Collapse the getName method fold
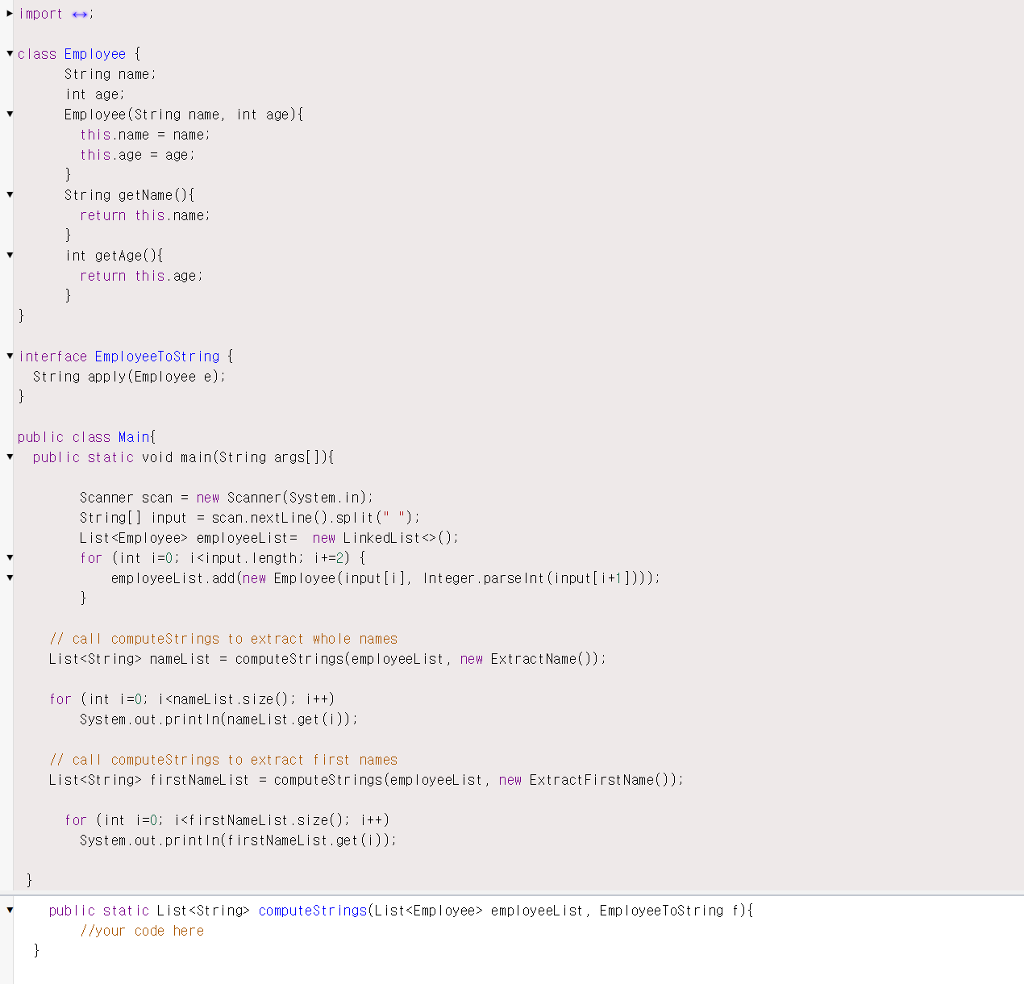The height and width of the screenshot is (984, 1024). [x=8, y=195]
